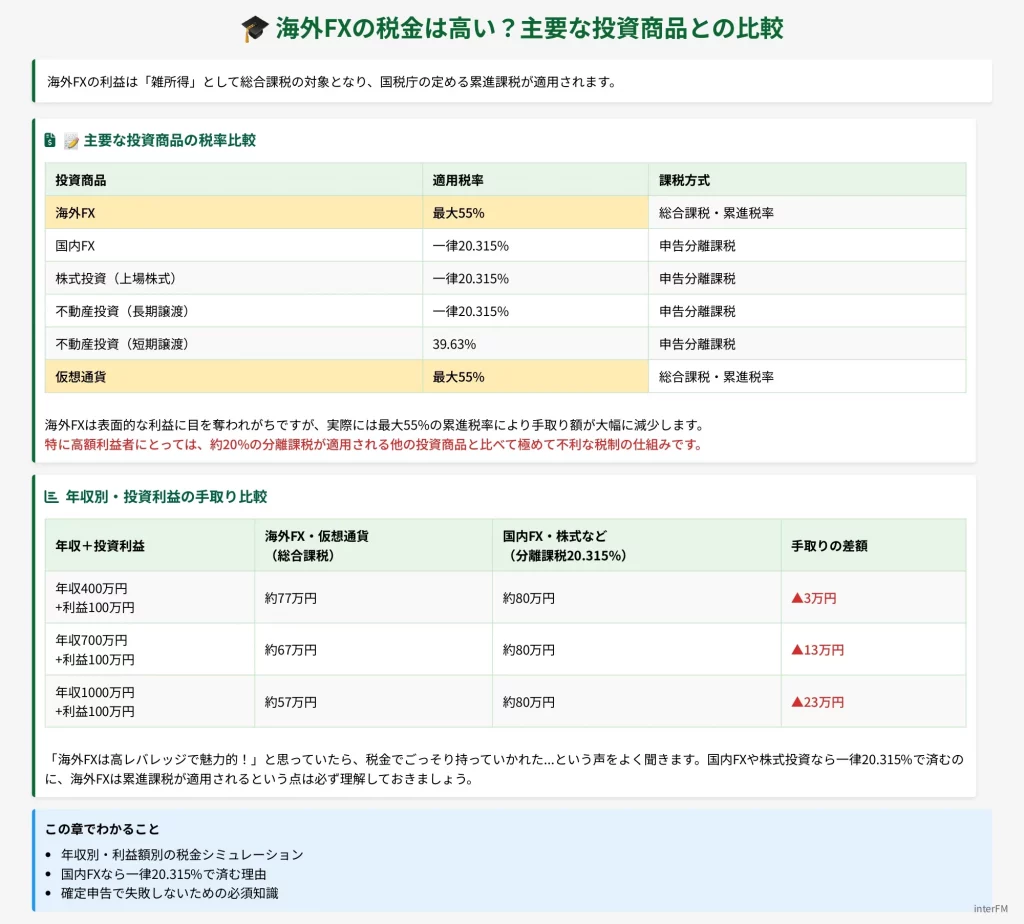Select the 課税方式 column header

tap(685, 180)
